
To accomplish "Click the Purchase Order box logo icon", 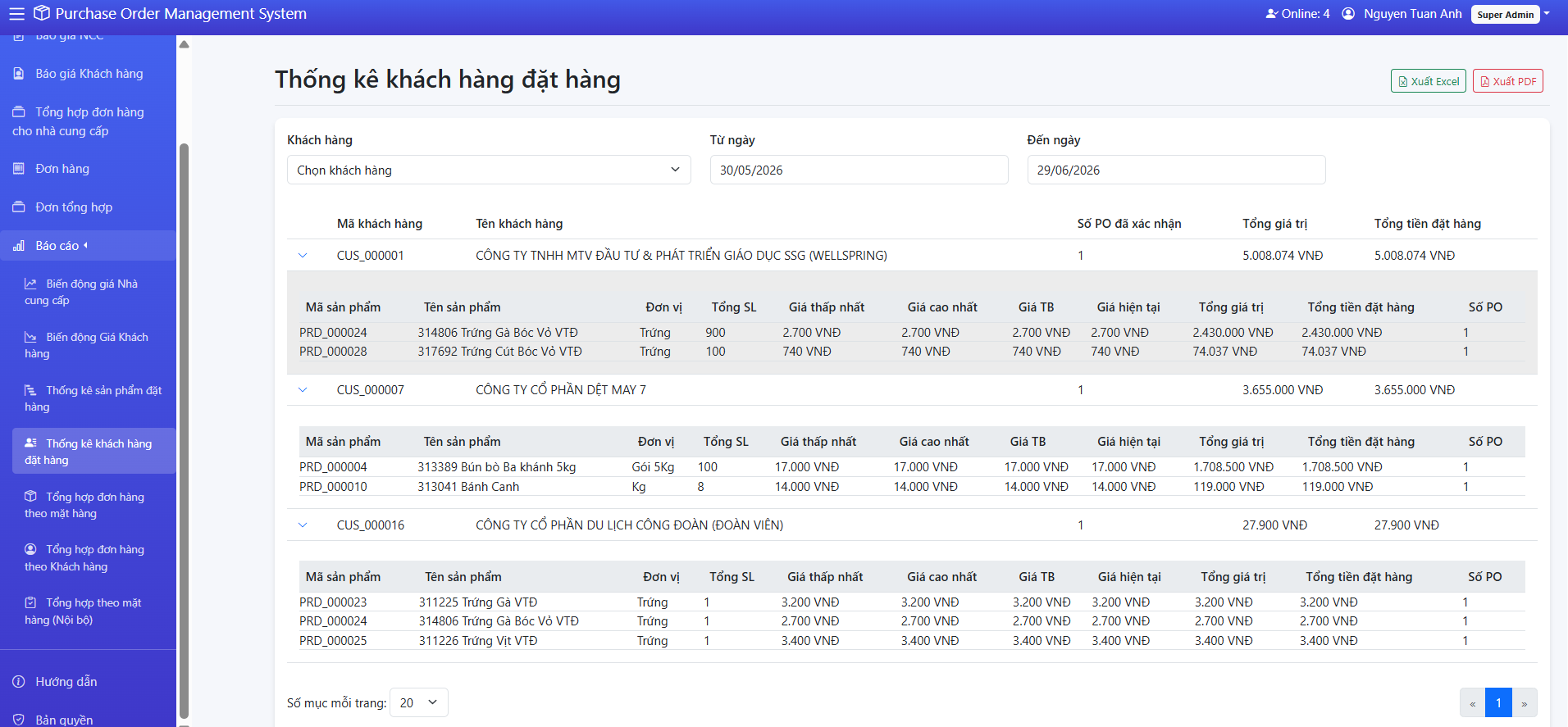I will coord(42,14).
